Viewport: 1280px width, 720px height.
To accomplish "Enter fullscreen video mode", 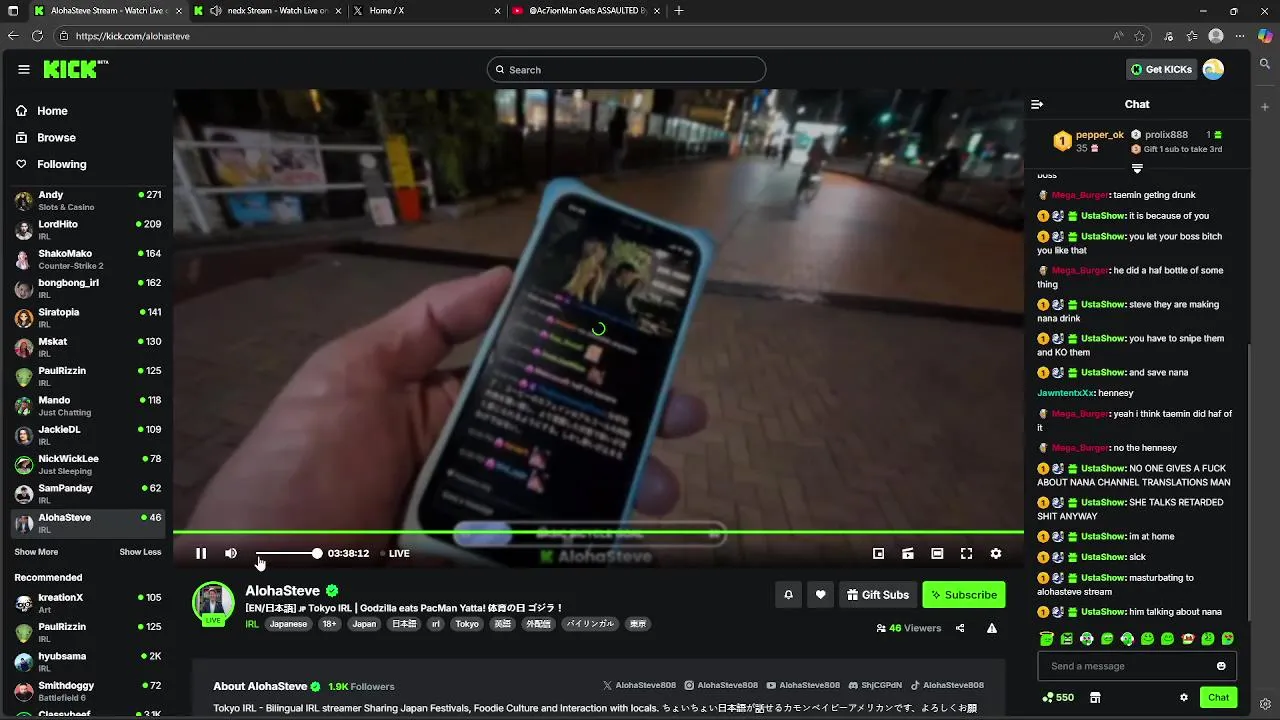I will pyautogui.click(x=966, y=553).
